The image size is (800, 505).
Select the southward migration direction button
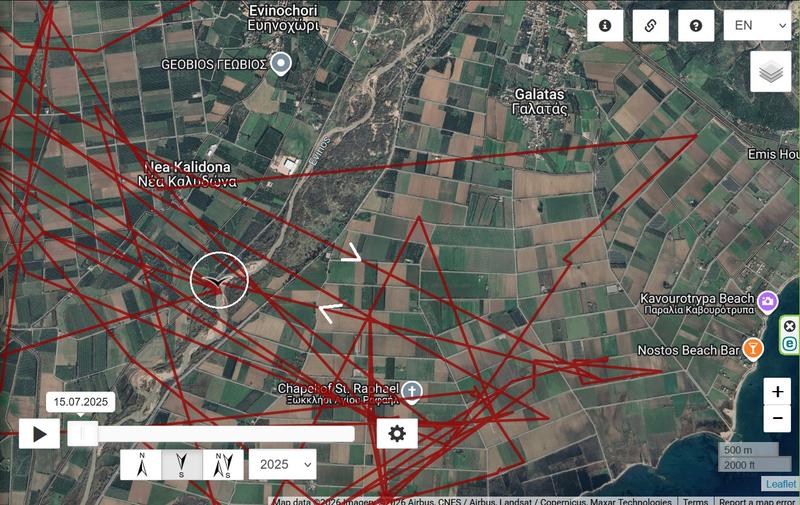click(182, 465)
